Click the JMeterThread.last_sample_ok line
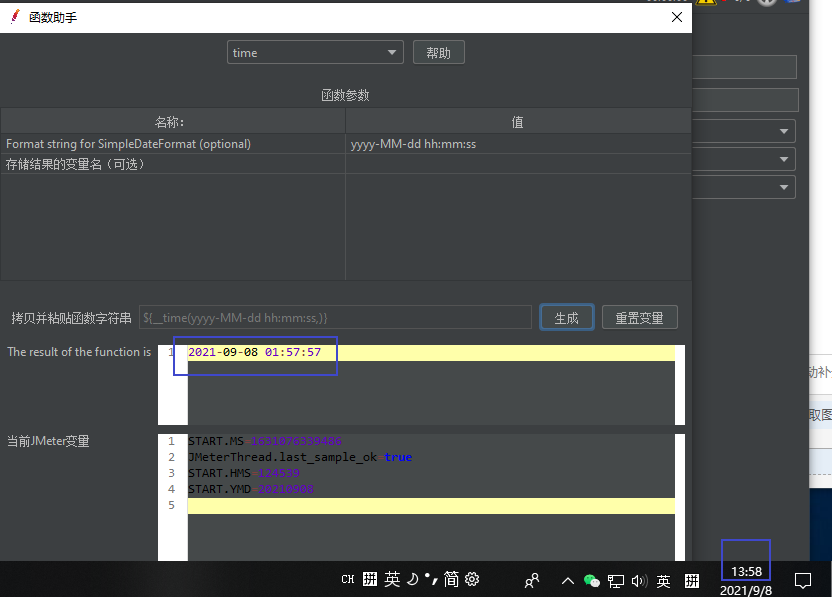 (x=300, y=457)
